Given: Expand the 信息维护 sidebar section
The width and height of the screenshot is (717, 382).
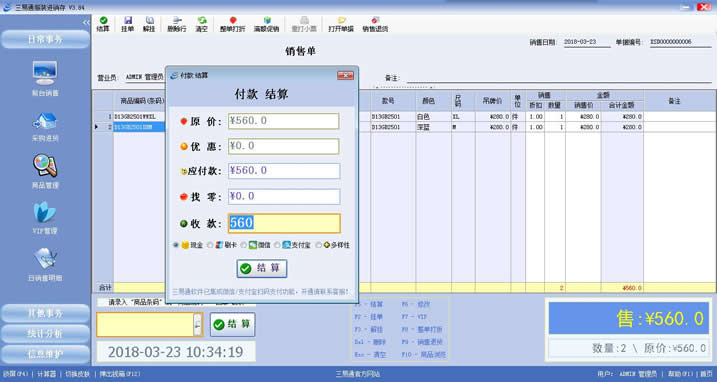Looking at the screenshot, I should pyautogui.click(x=45, y=355).
